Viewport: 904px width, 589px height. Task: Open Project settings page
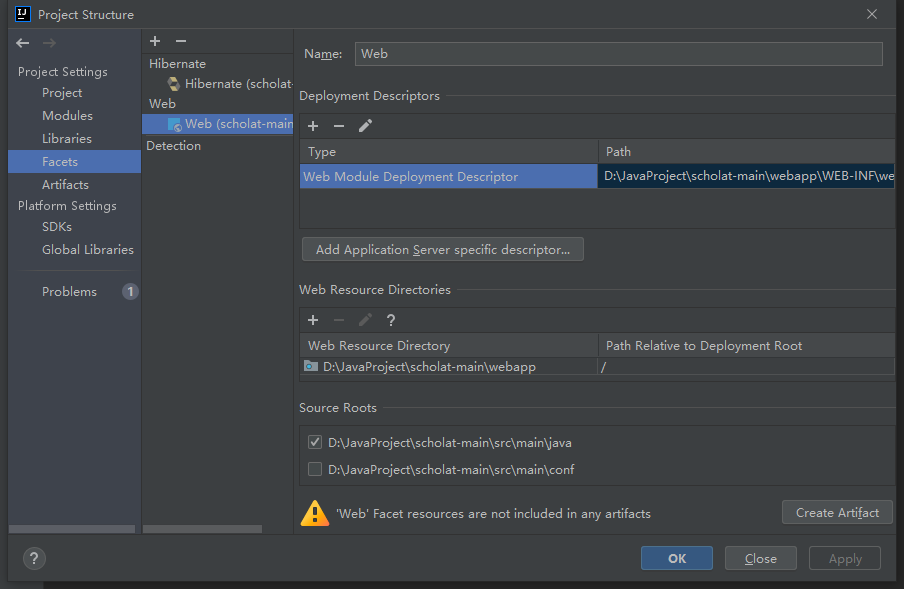62,93
